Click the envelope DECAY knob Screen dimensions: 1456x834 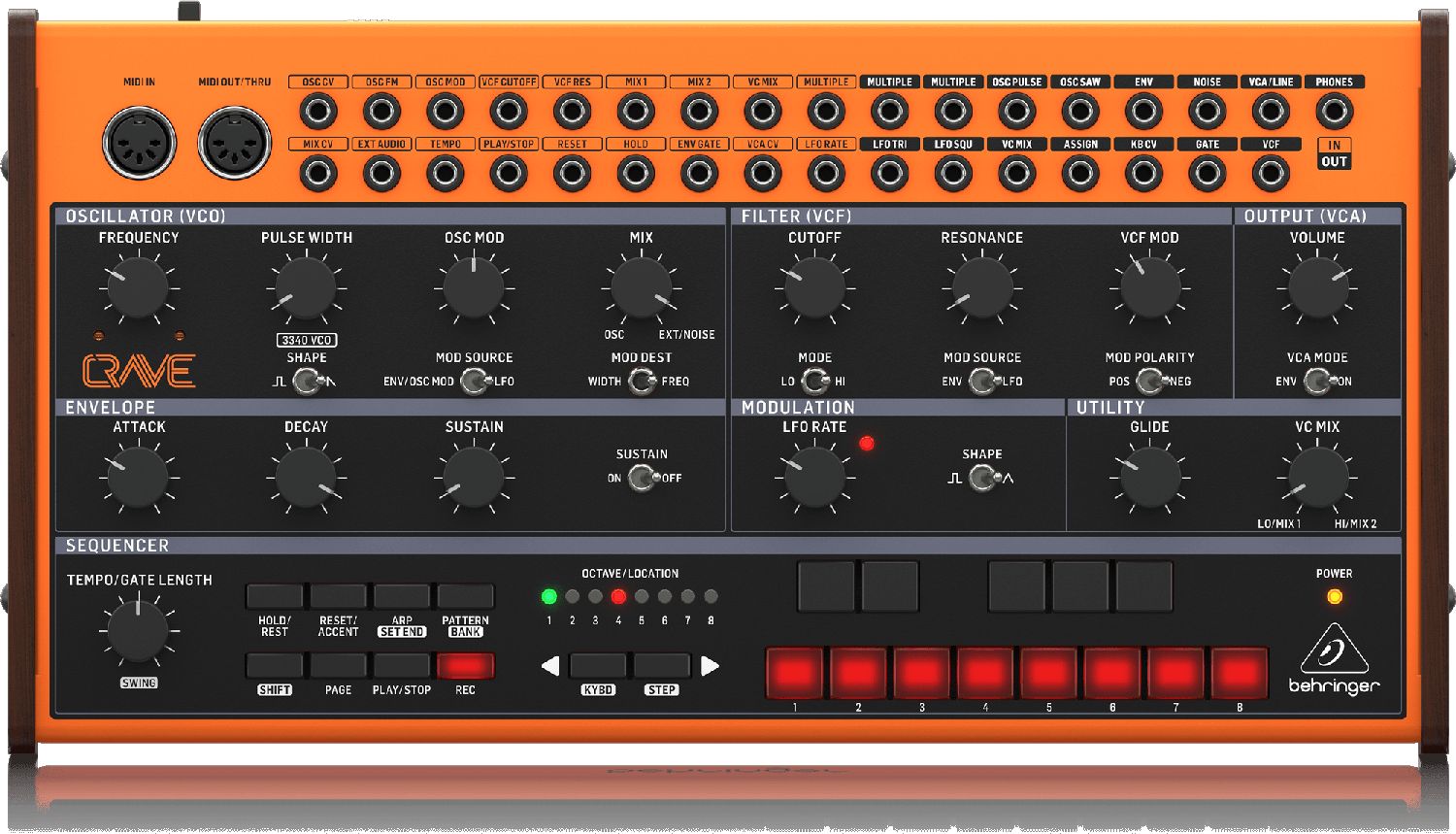tap(306, 478)
